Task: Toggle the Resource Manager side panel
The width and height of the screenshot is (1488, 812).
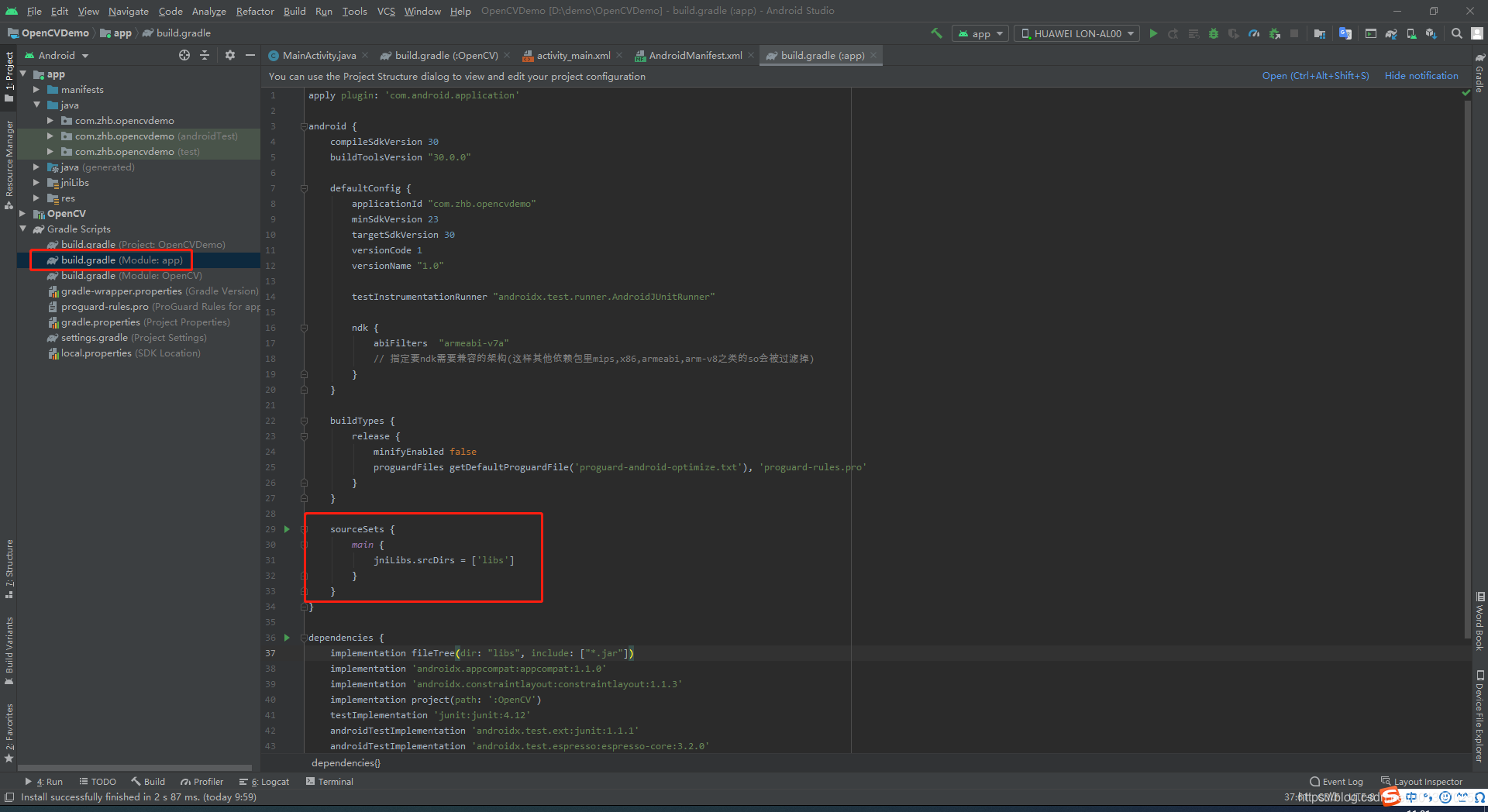Action: click(x=9, y=164)
